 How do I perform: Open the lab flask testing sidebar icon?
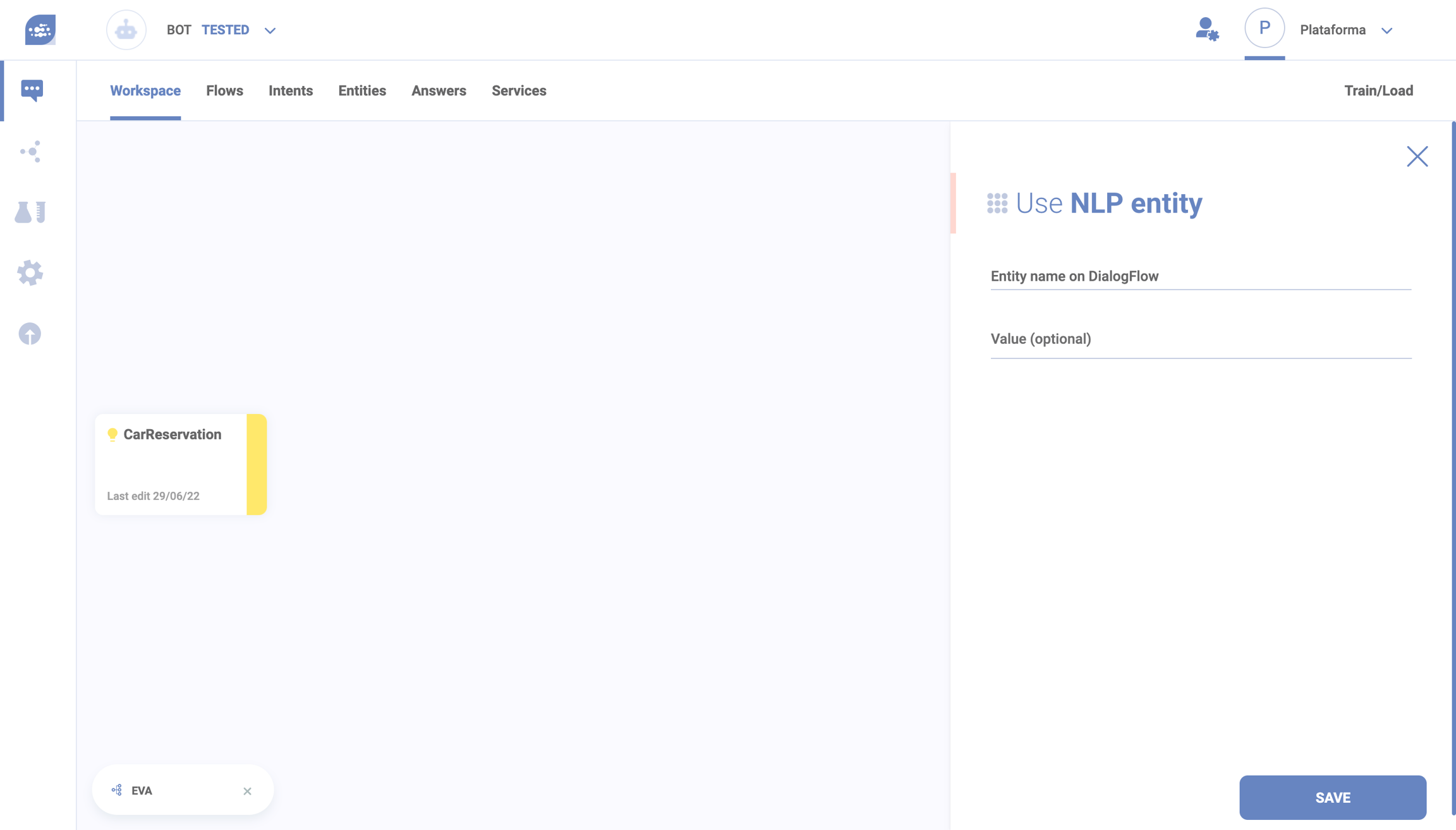30,212
